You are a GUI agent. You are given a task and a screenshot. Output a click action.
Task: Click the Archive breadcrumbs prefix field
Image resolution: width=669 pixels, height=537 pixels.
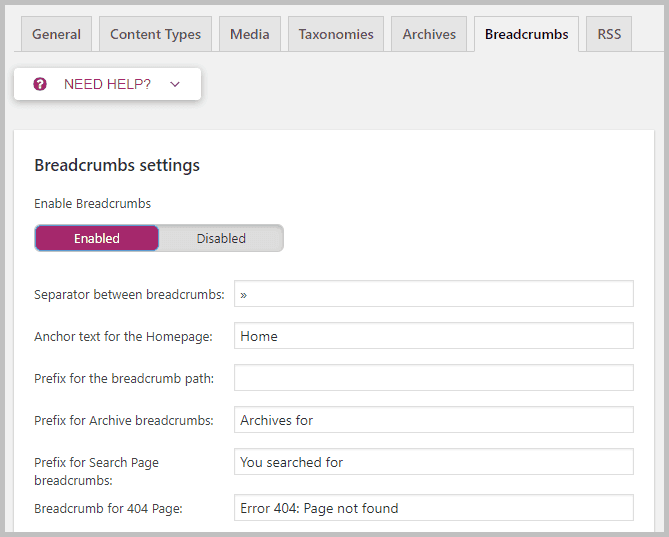(433, 420)
